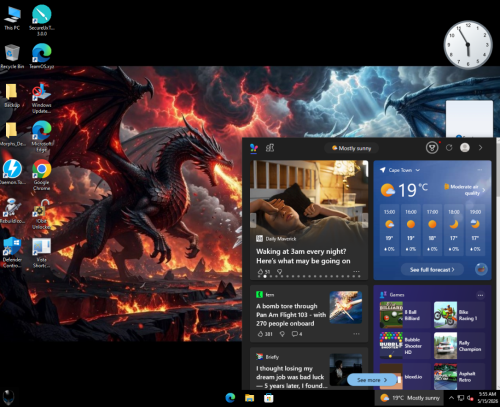
Task: Open the Windows Update blocker shortcut
Action: coord(42,98)
